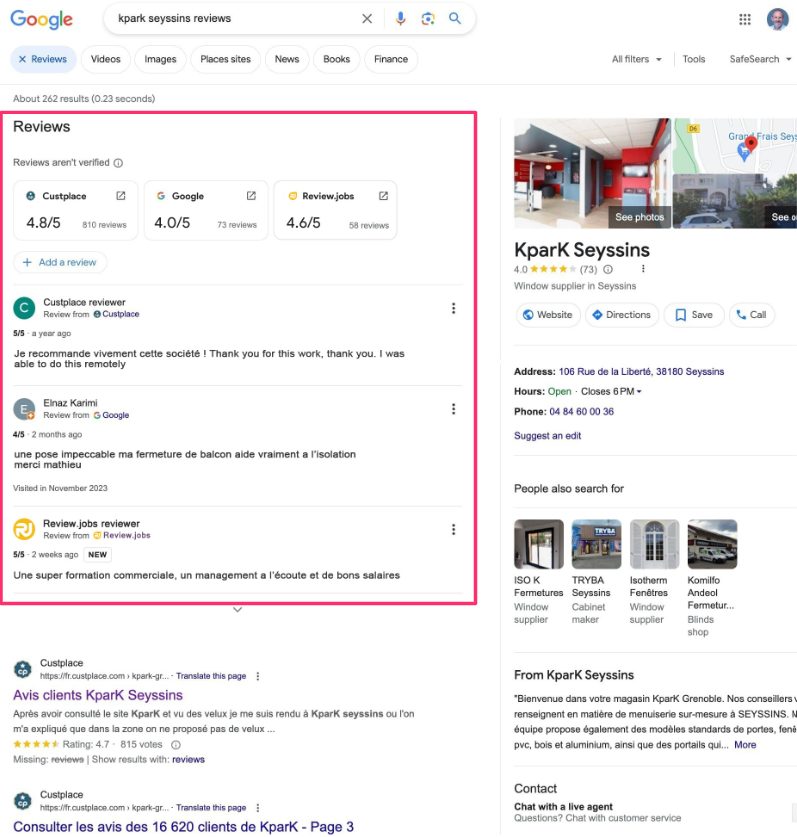Click the Tools button
The height and width of the screenshot is (837, 797).
click(693, 59)
